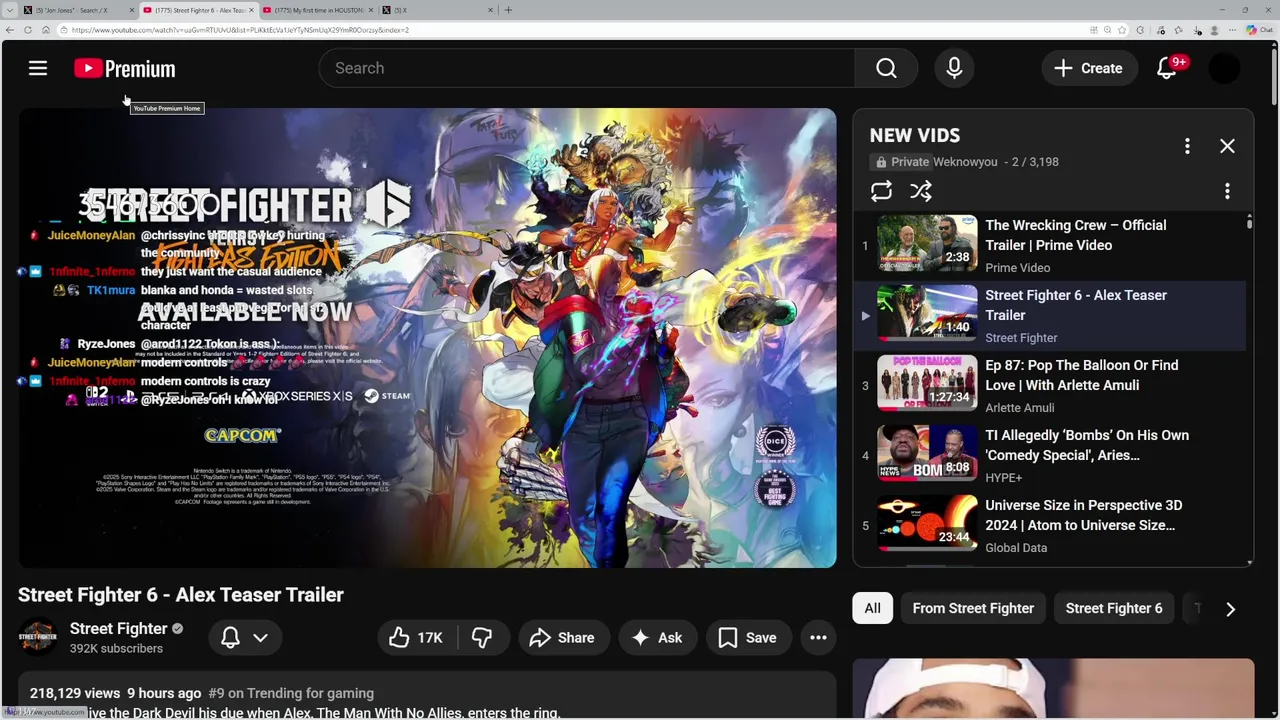Click the address bar URL
This screenshot has height=720, width=1280.
point(240,30)
